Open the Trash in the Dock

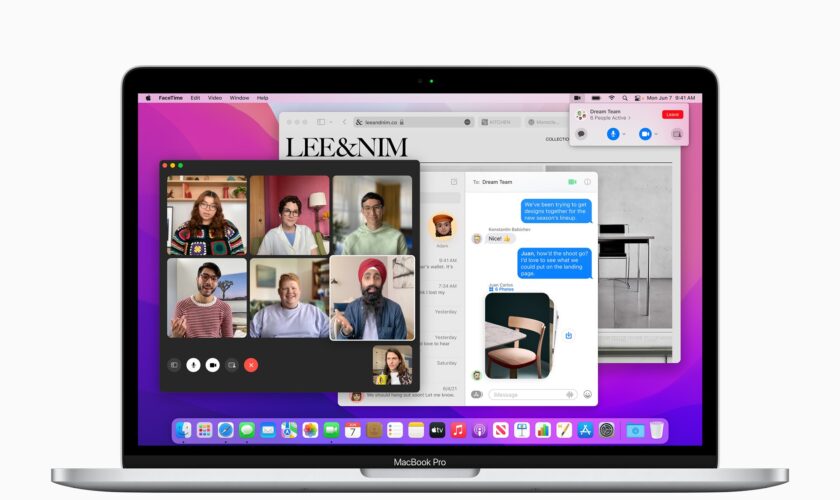coord(657,430)
